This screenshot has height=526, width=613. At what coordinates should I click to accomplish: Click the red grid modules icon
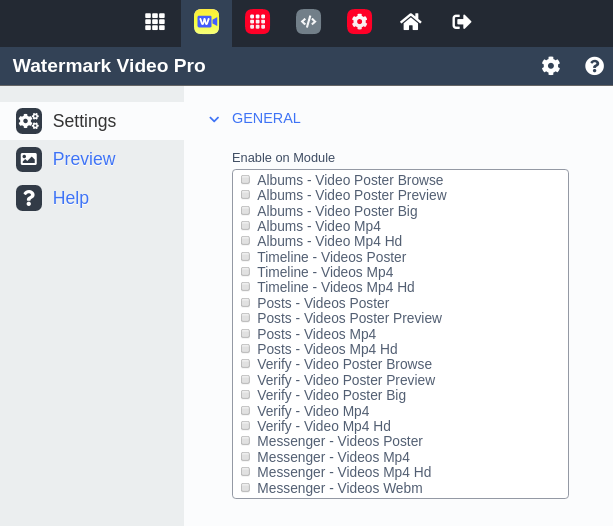pyautogui.click(x=257, y=21)
